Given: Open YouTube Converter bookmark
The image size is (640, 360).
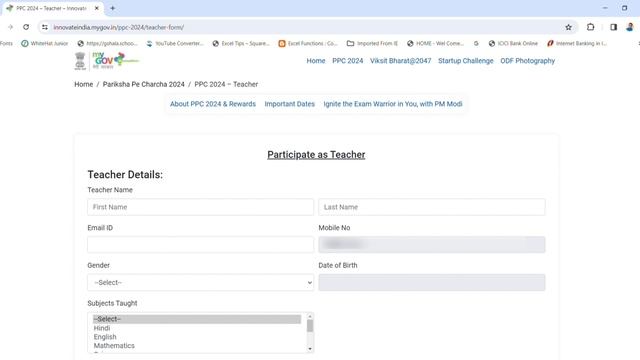Looking at the screenshot, I should 175,43.
